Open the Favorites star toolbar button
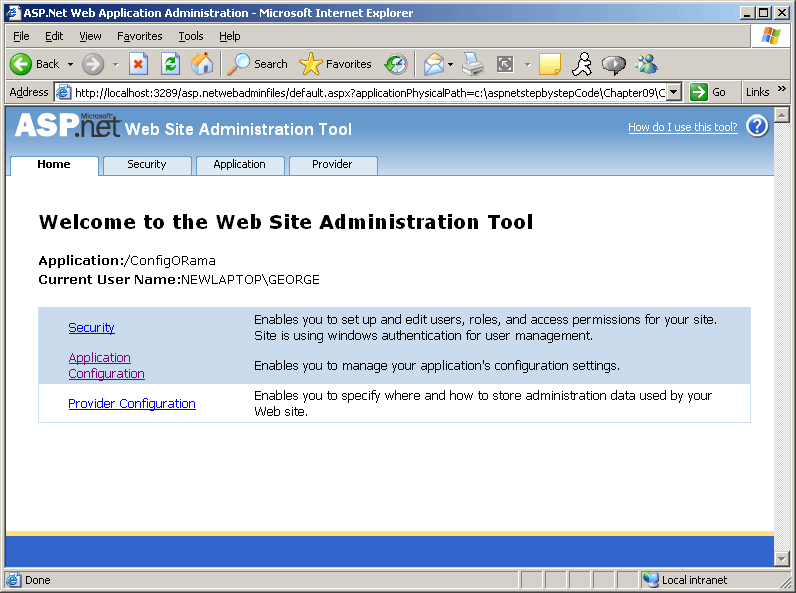The width and height of the screenshot is (796, 593). coord(336,64)
